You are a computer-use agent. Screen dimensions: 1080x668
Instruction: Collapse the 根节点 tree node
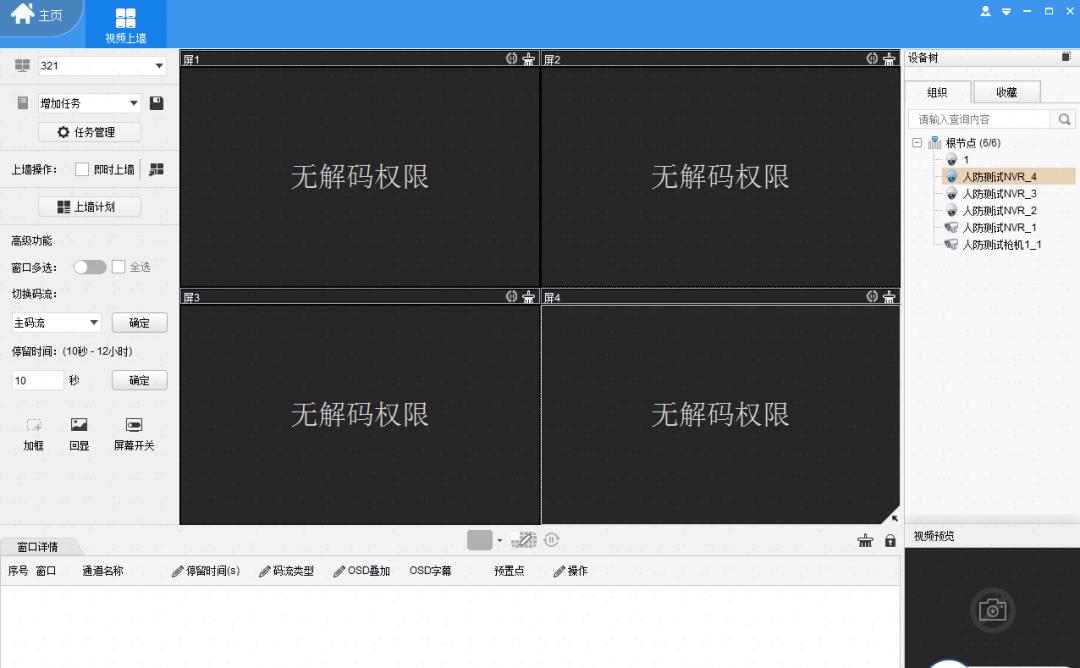[x=917, y=143]
